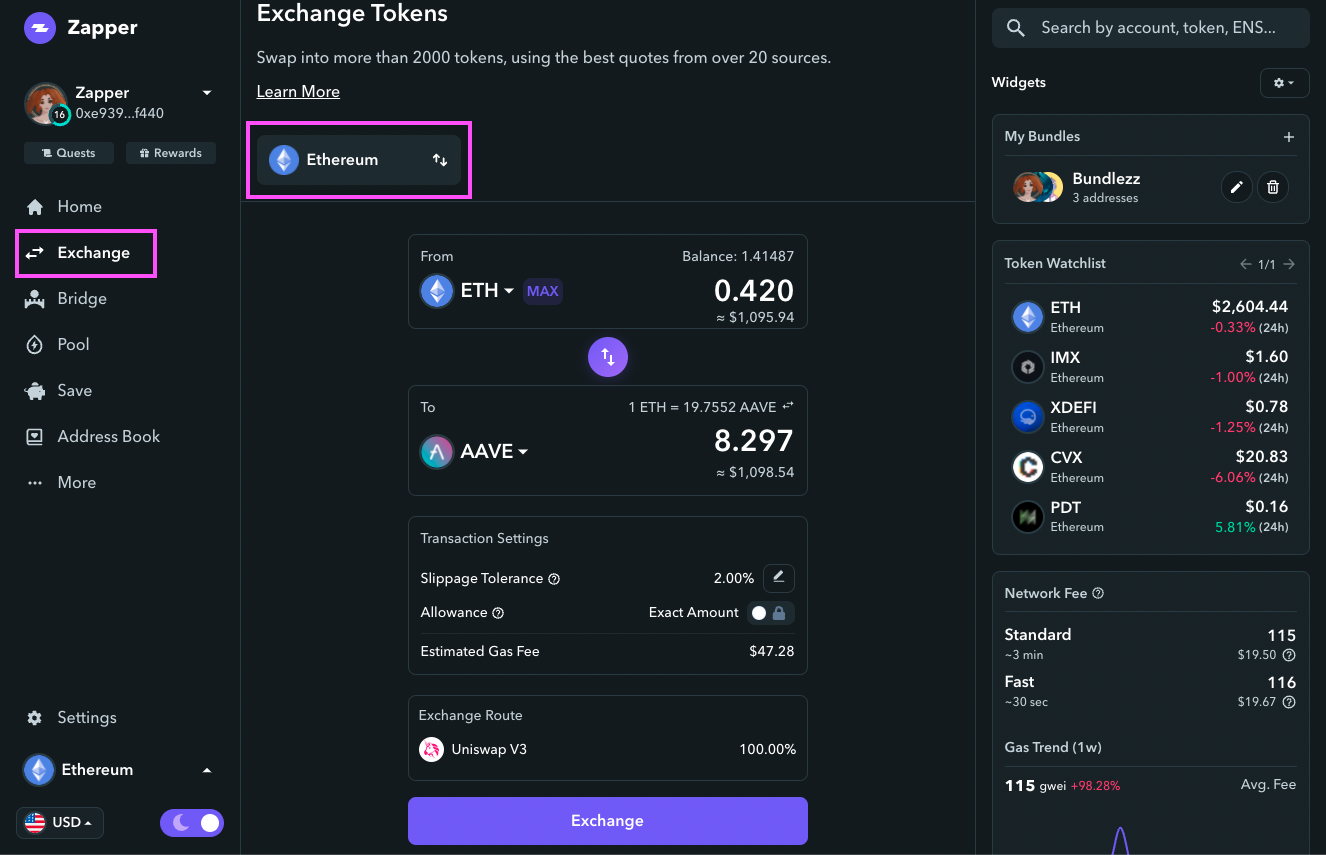Open the USD currency dropdown
This screenshot has height=855, width=1326.
(60, 823)
